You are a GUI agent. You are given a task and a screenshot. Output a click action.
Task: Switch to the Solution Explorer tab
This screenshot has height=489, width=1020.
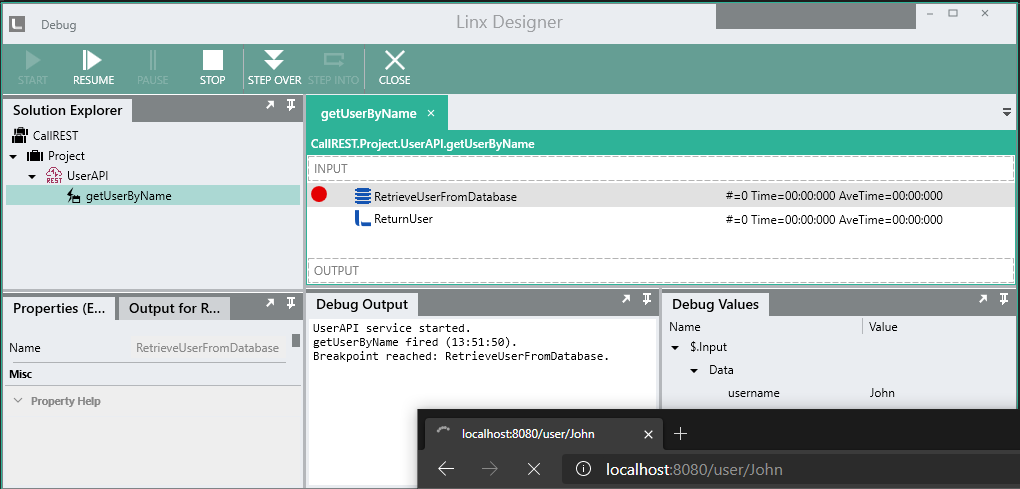coord(68,111)
